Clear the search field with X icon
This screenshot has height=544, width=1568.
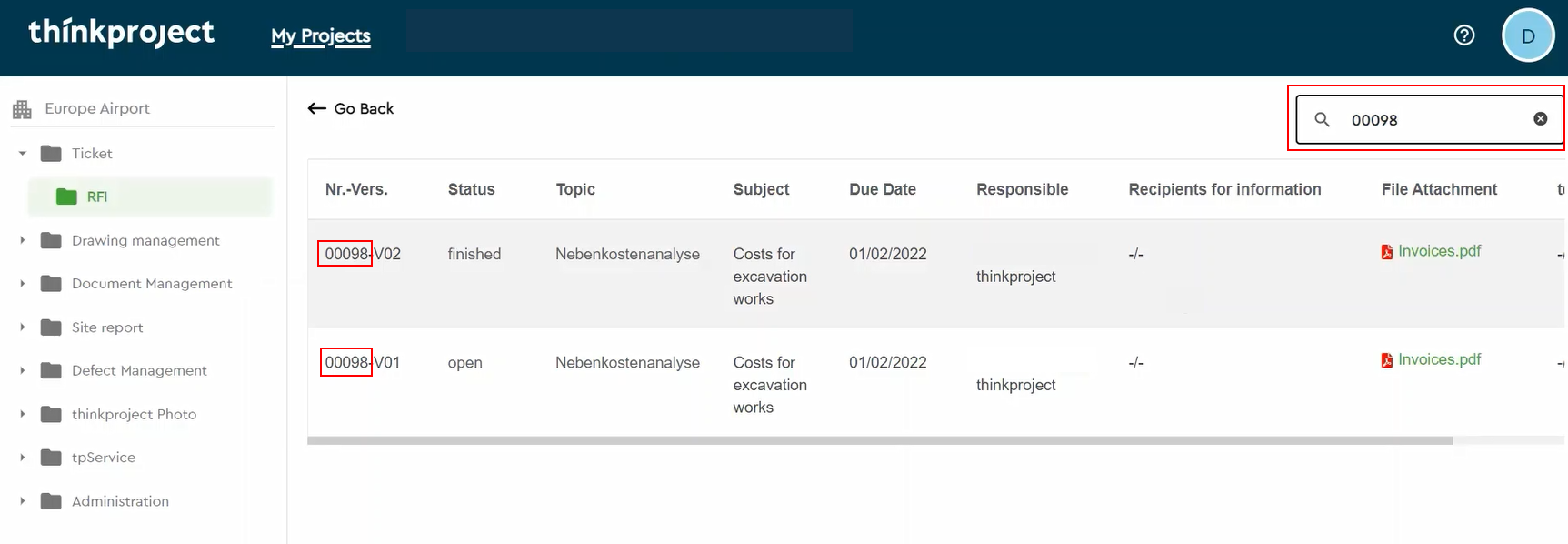tap(1540, 119)
